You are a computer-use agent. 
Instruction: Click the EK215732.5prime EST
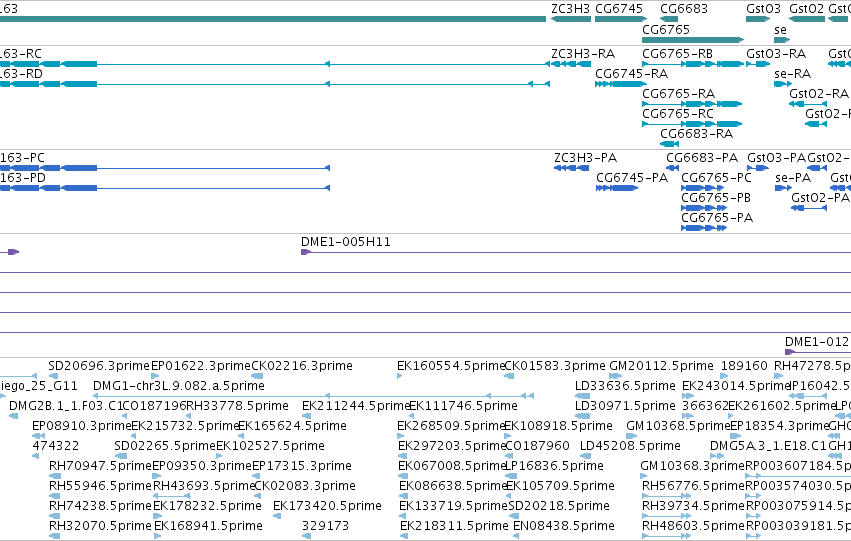pyautogui.click(x=136, y=436)
